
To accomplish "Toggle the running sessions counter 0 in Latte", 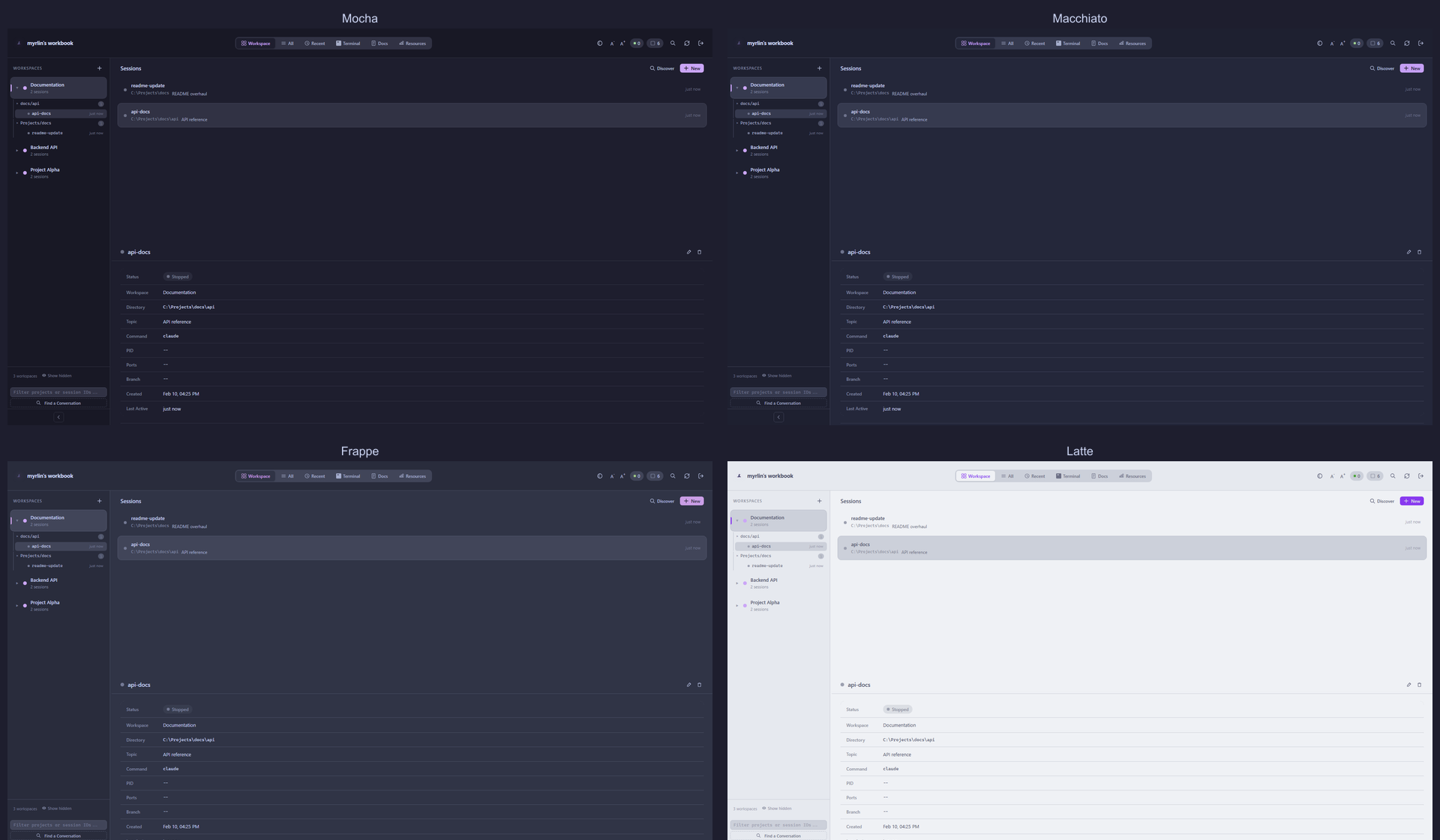I will coord(1357,476).
